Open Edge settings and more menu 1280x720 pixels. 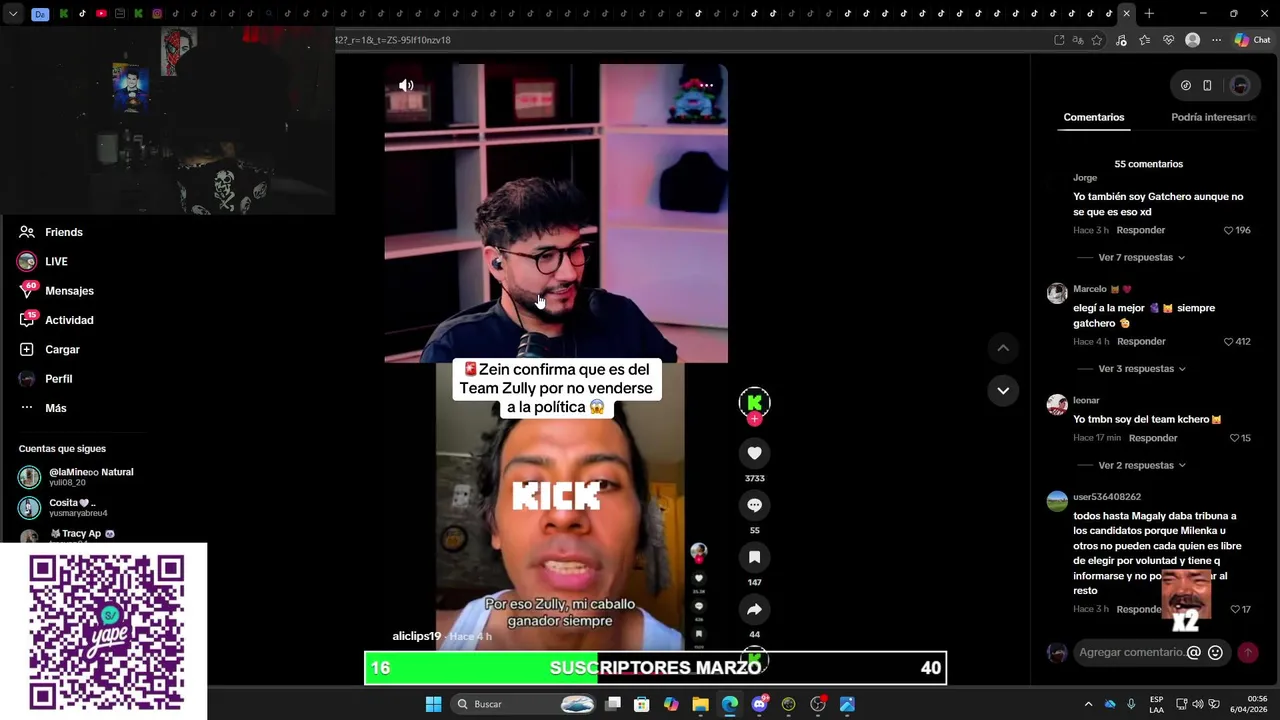1216,40
